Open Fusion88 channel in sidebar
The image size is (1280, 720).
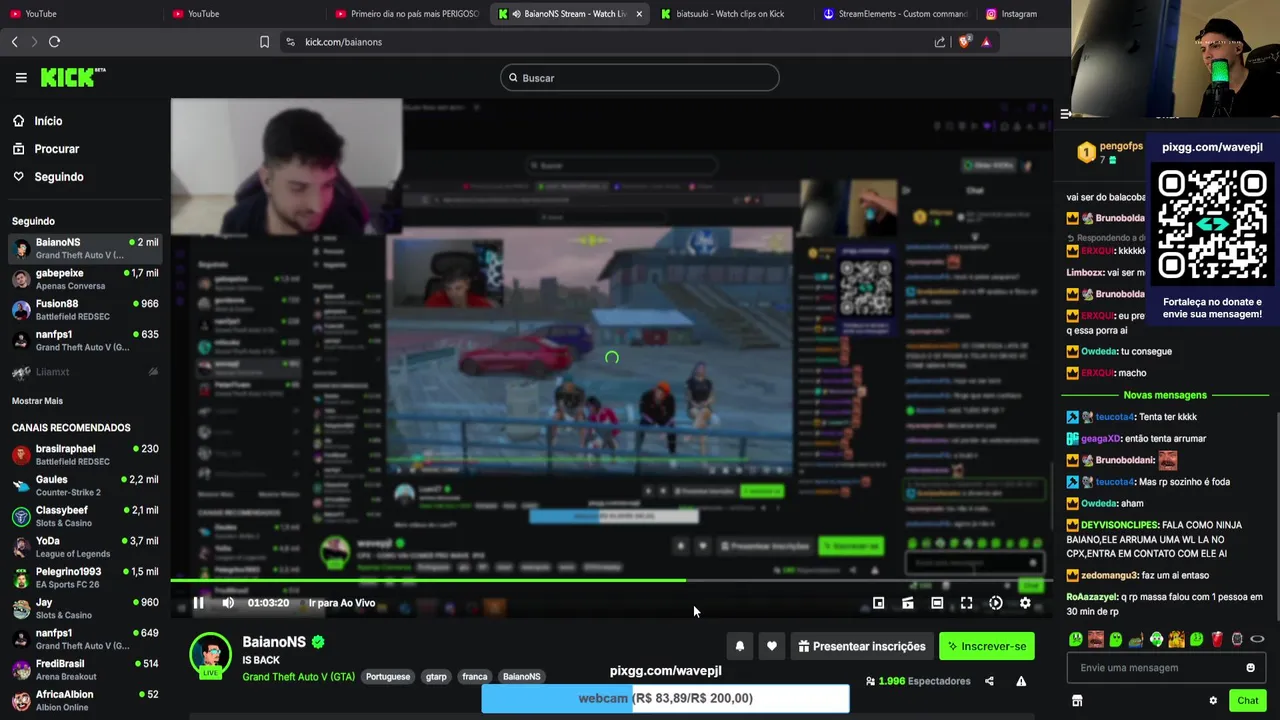[85, 310]
